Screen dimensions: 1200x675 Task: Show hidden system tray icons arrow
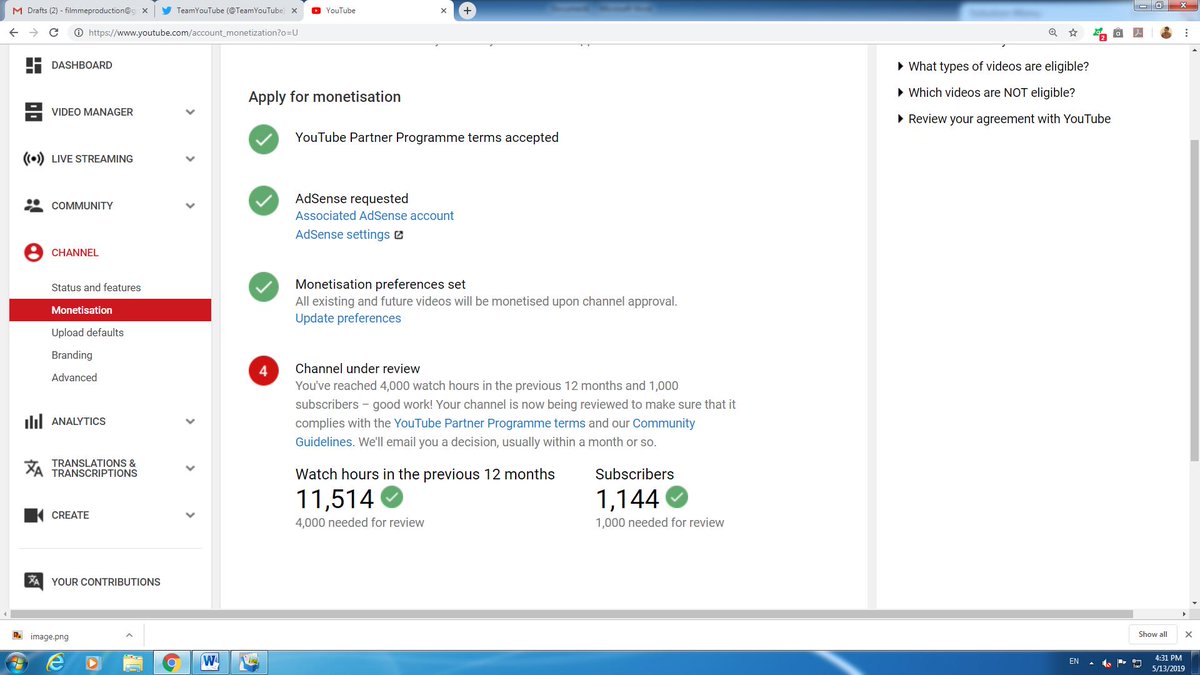point(1091,662)
